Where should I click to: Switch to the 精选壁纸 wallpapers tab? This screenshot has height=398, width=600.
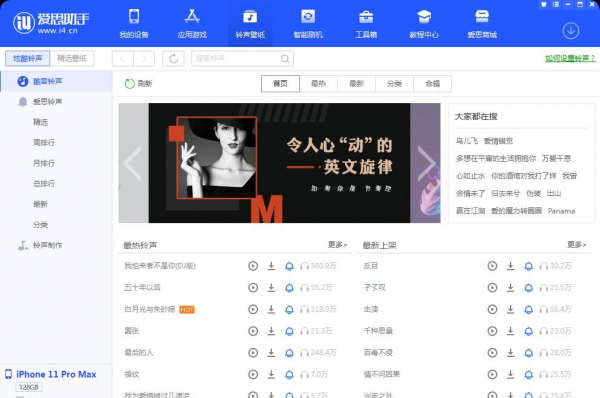72,59
